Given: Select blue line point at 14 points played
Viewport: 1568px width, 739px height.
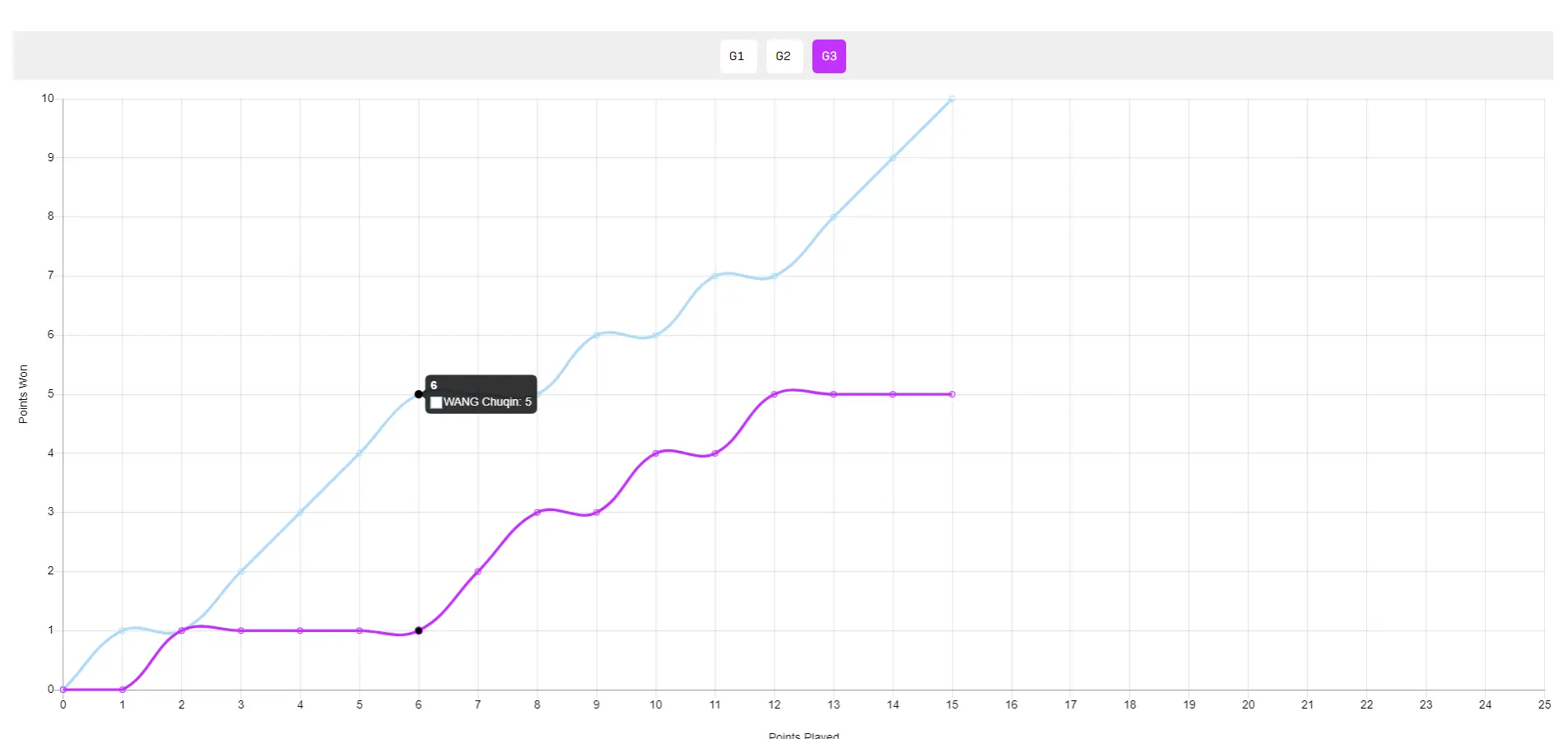Looking at the screenshot, I should click(892, 158).
